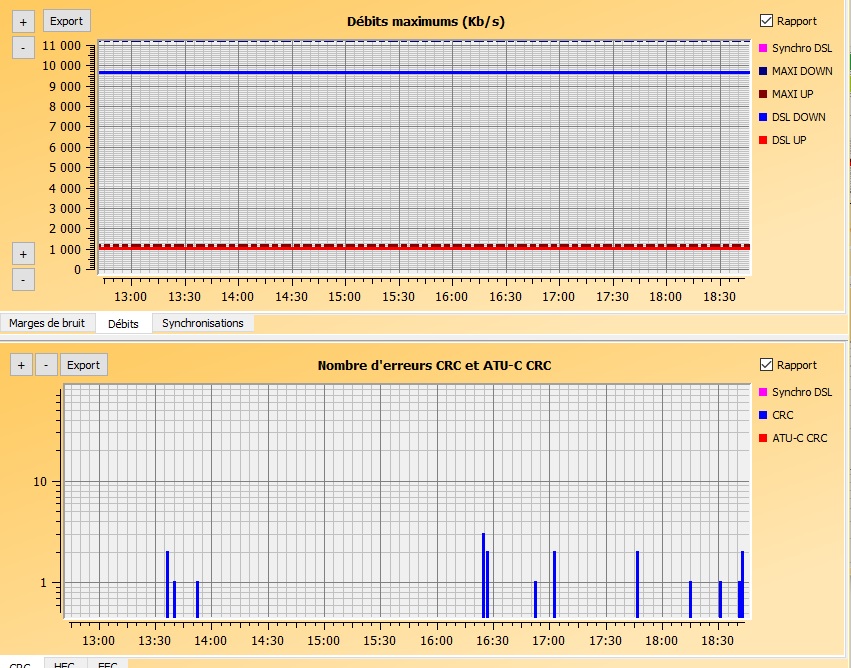This screenshot has height=668, width=851.
Task: Zoom in with the Débits chart's top plus button
Action: click(23, 21)
